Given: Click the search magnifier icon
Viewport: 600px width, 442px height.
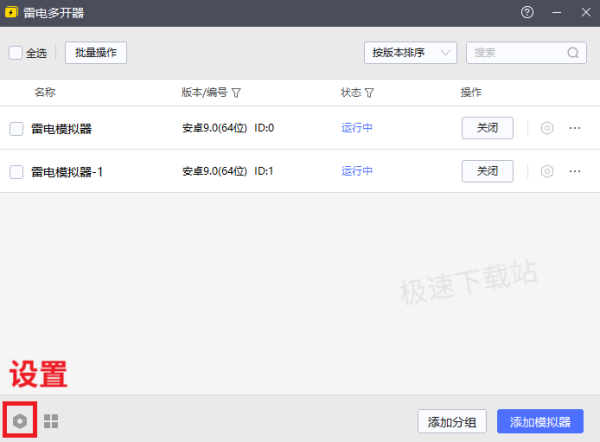Looking at the screenshot, I should pyautogui.click(x=574, y=53).
